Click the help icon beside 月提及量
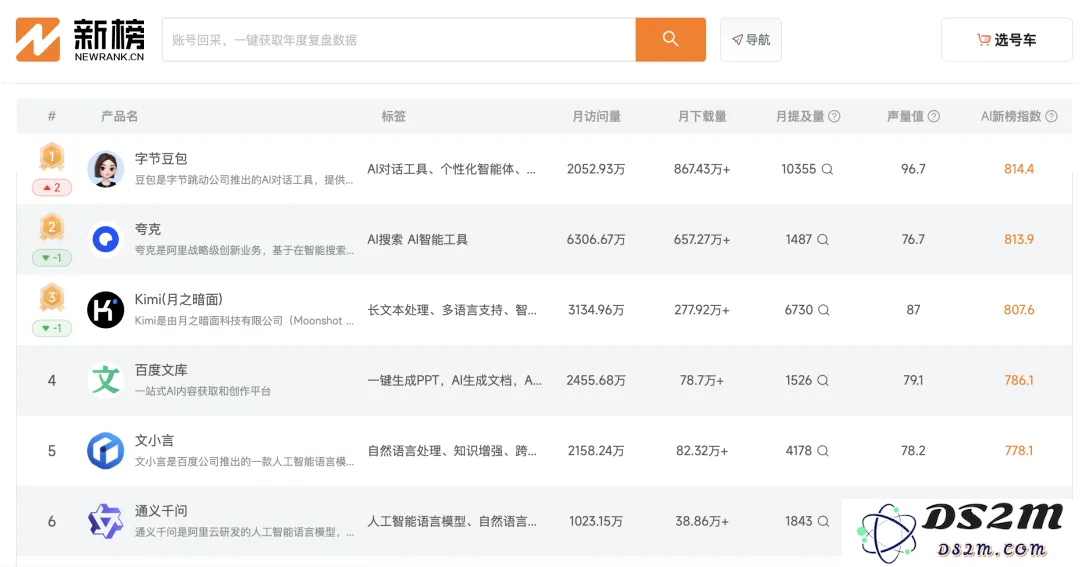Screen dimensions: 1080x567 tap(834, 116)
